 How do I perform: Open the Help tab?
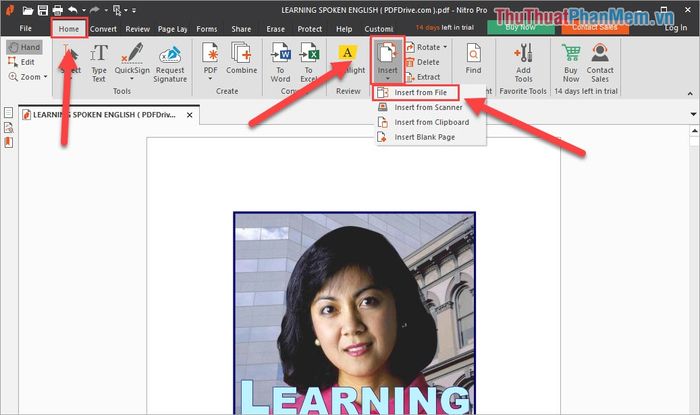pyautogui.click(x=344, y=29)
